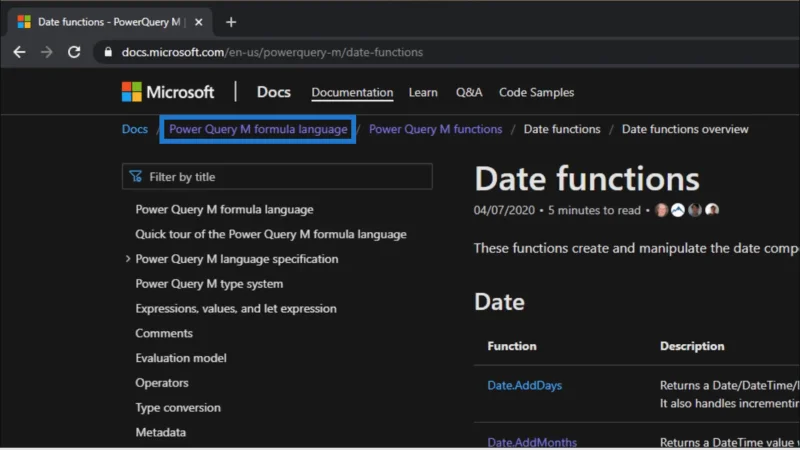Click the browser back arrow

[x=19, y=52]
